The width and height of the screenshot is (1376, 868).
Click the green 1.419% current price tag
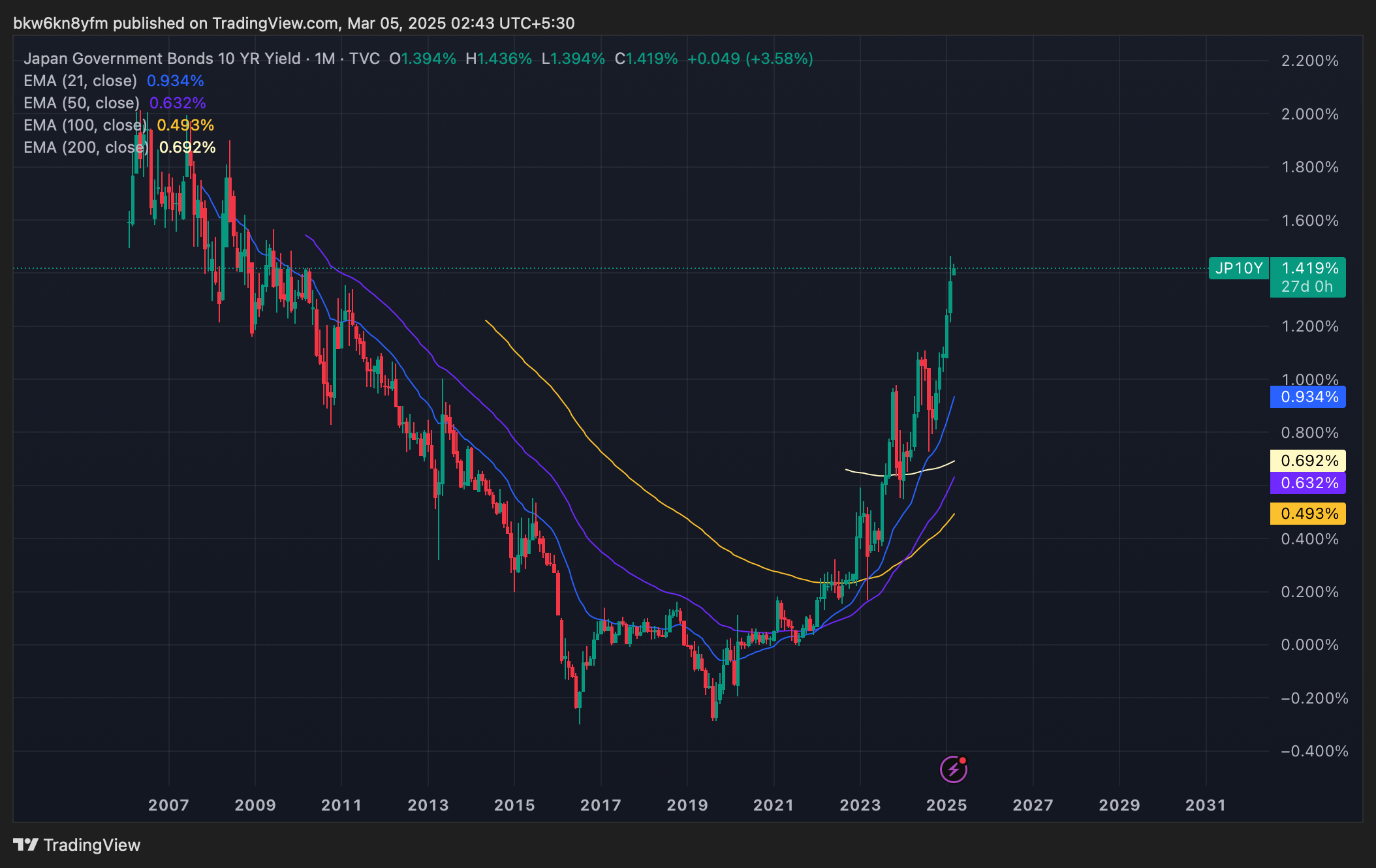1308,268
